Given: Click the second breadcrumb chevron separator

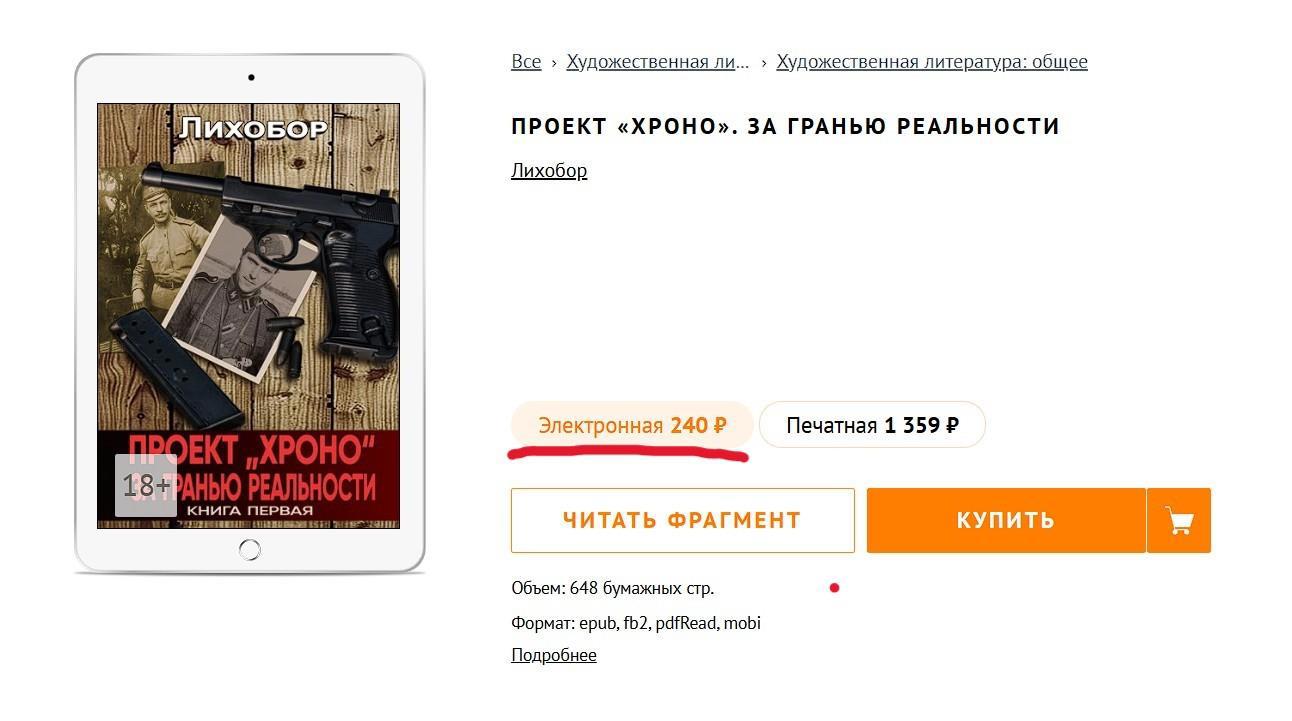Looking at the screenshot, I should point(764,62).
